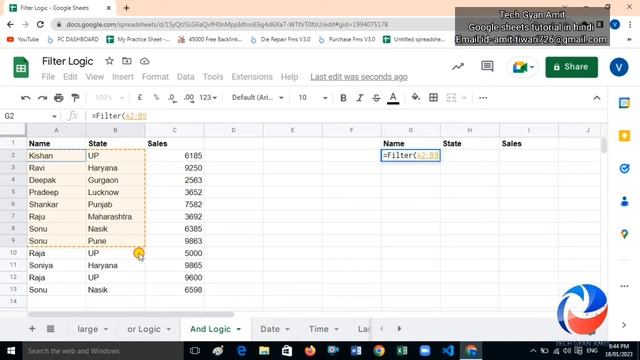Open the Windows Start button
The image size is (640, 360).
click(11, 351)
